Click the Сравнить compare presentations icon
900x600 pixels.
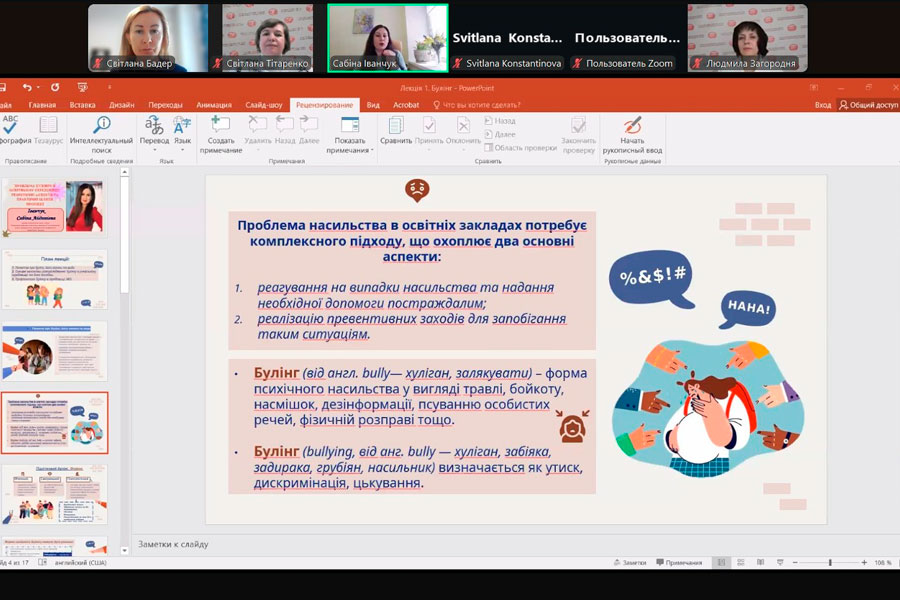[396, 130]
